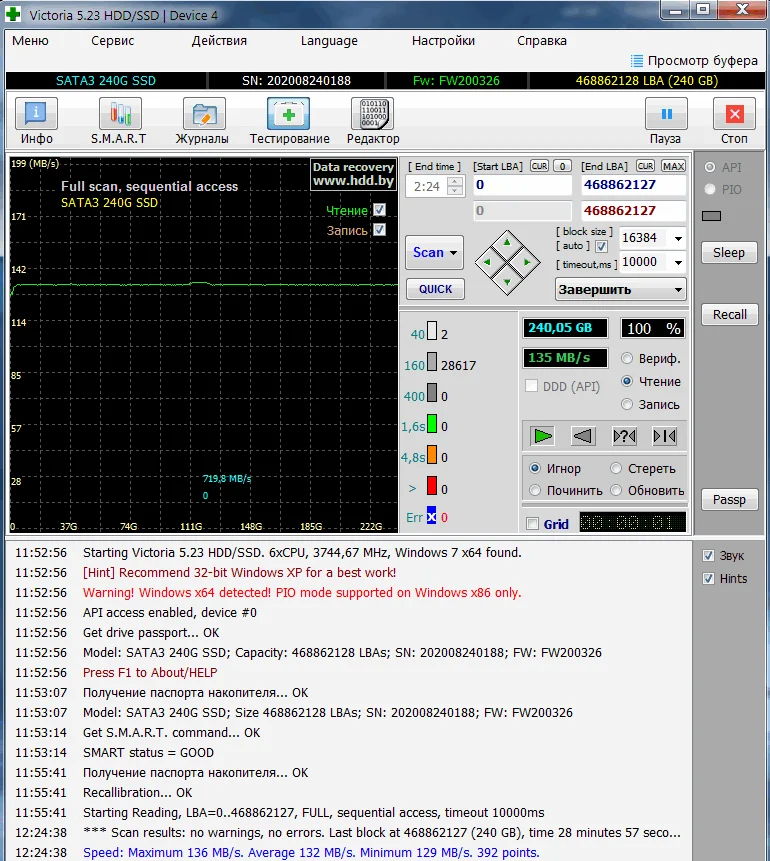The width and height of the screenshot is (770, 861).
Task: Click the reverse scan arrow button
Action: (583, 436)
